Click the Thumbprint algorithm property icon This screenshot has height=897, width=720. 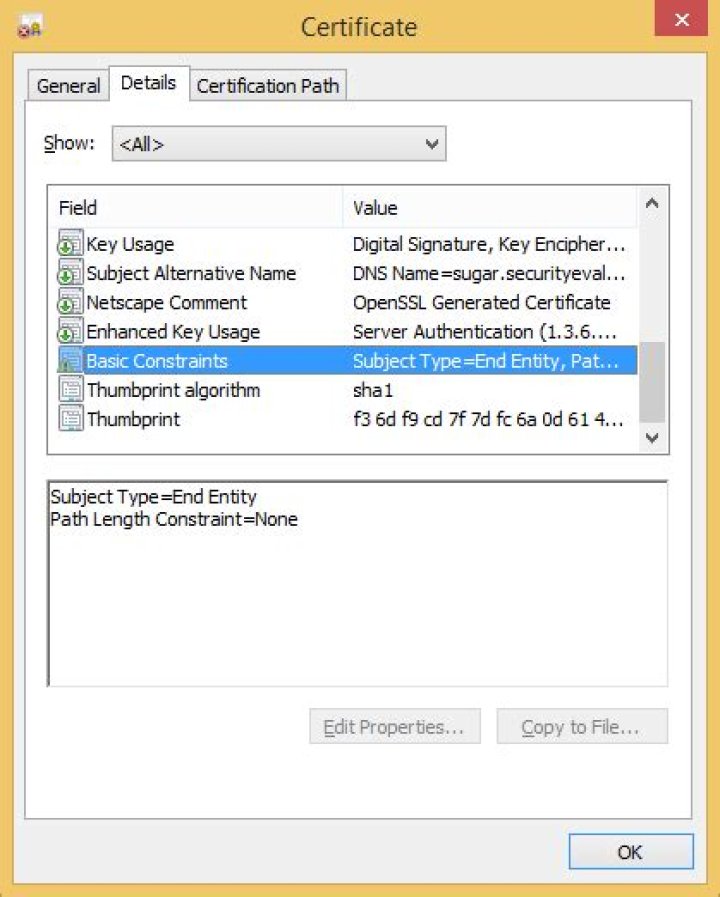pos(70,390)
